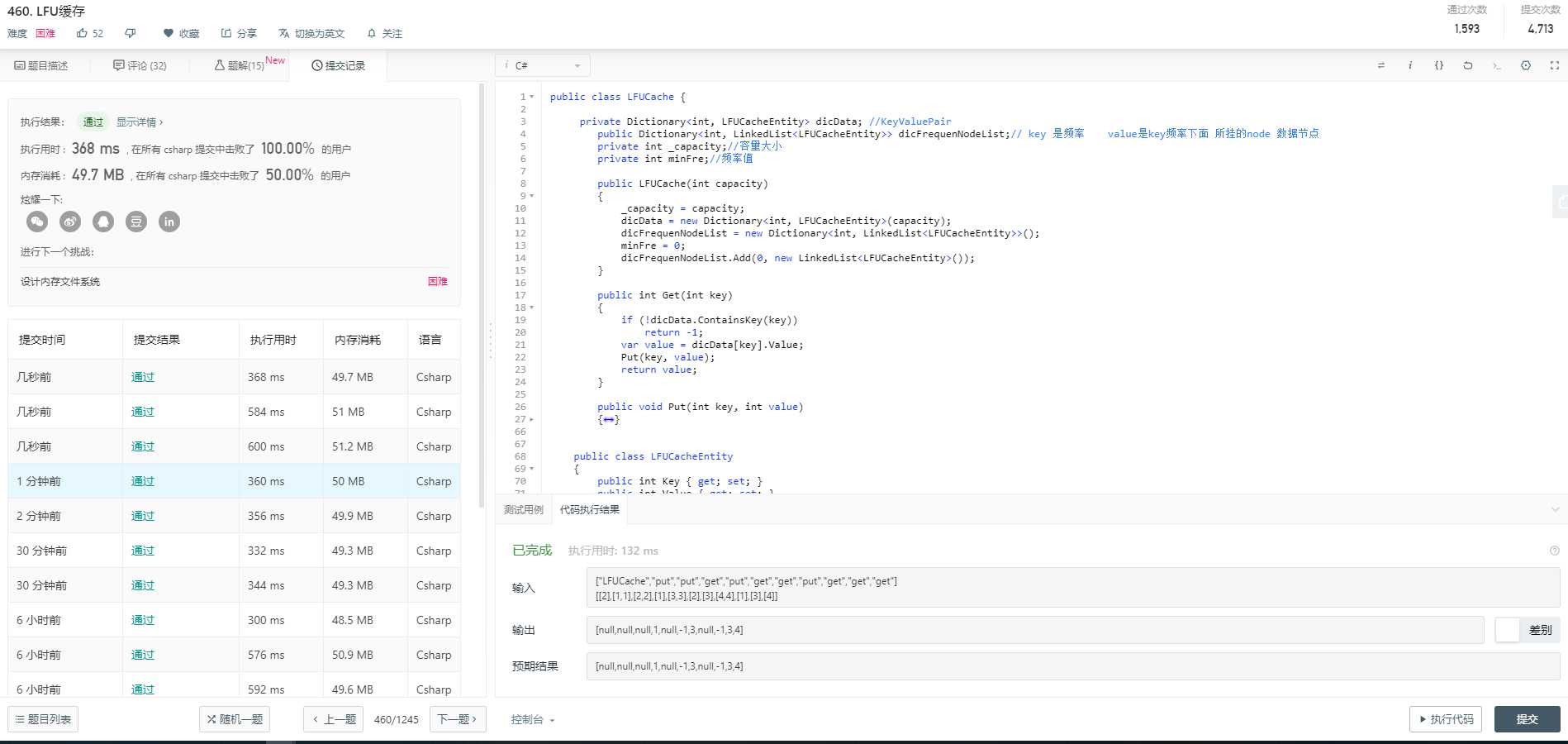This screenshot has width=1568, height=744.
Task: Open the 题目描述 tab
Action: 41,65
